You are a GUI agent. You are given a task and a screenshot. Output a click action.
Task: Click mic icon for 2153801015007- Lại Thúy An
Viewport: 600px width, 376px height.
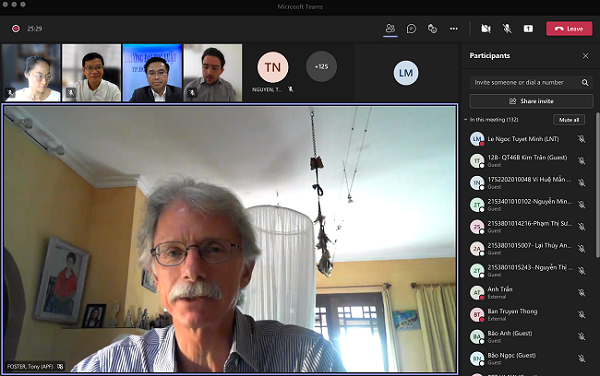pyautogui.click(x=582, y=249)
